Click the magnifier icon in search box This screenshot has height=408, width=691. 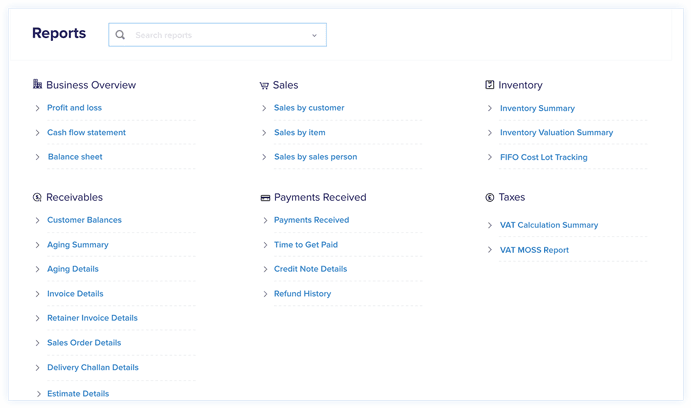click(x=120, y=35)
